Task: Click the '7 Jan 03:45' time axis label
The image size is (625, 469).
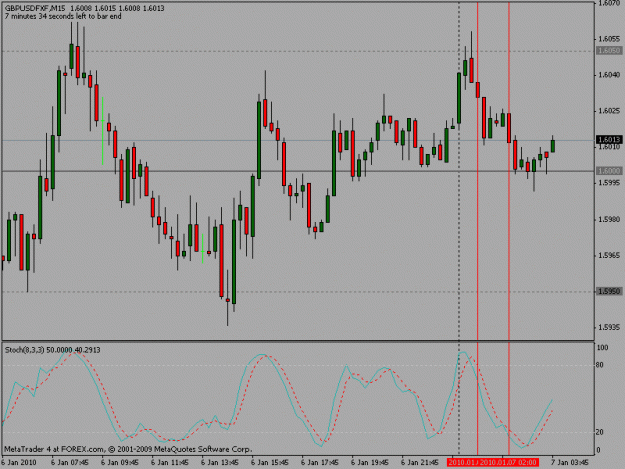Action: tap(570, 462)
